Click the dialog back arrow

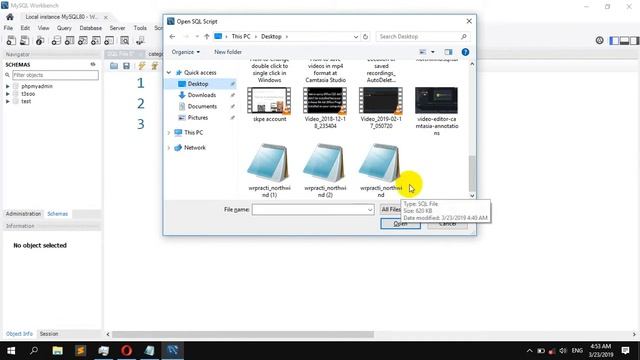pyautogui.click(x=172, y=36)
